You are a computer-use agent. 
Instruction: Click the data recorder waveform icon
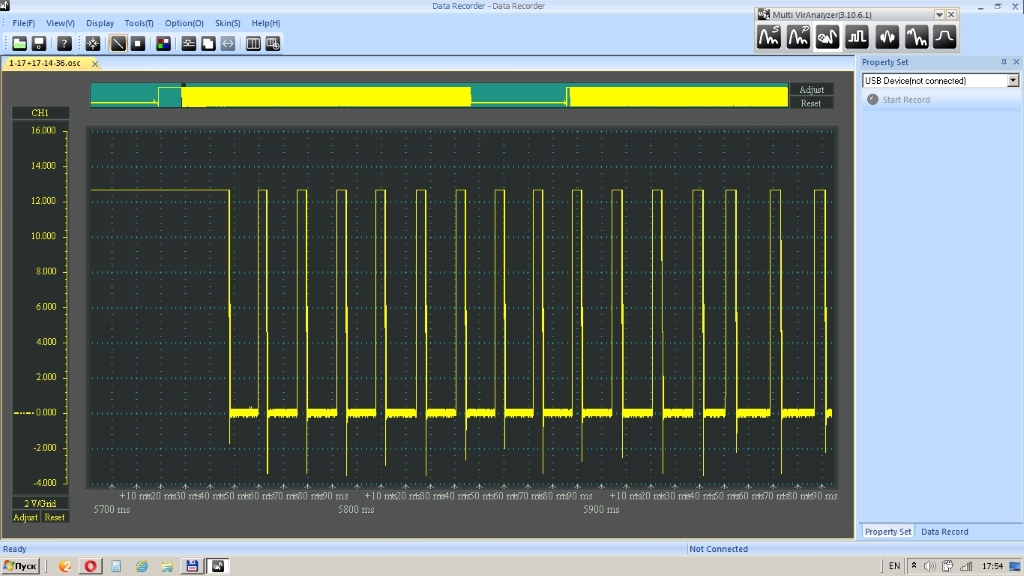(x=827, y=38)
